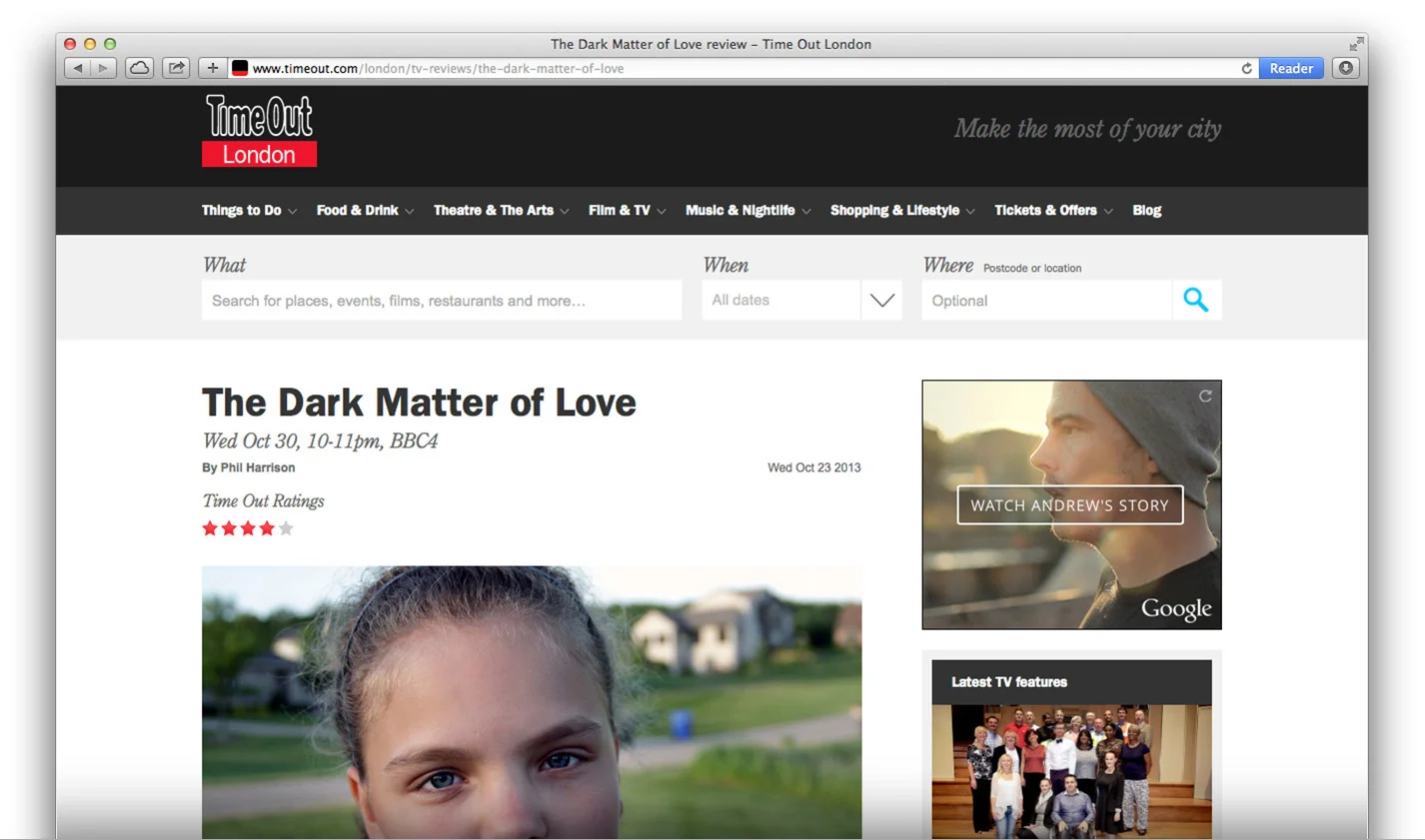This screenshot has height=840, width=1425.
Task: Click the red star ratings
Action: [x=248, y=528]
